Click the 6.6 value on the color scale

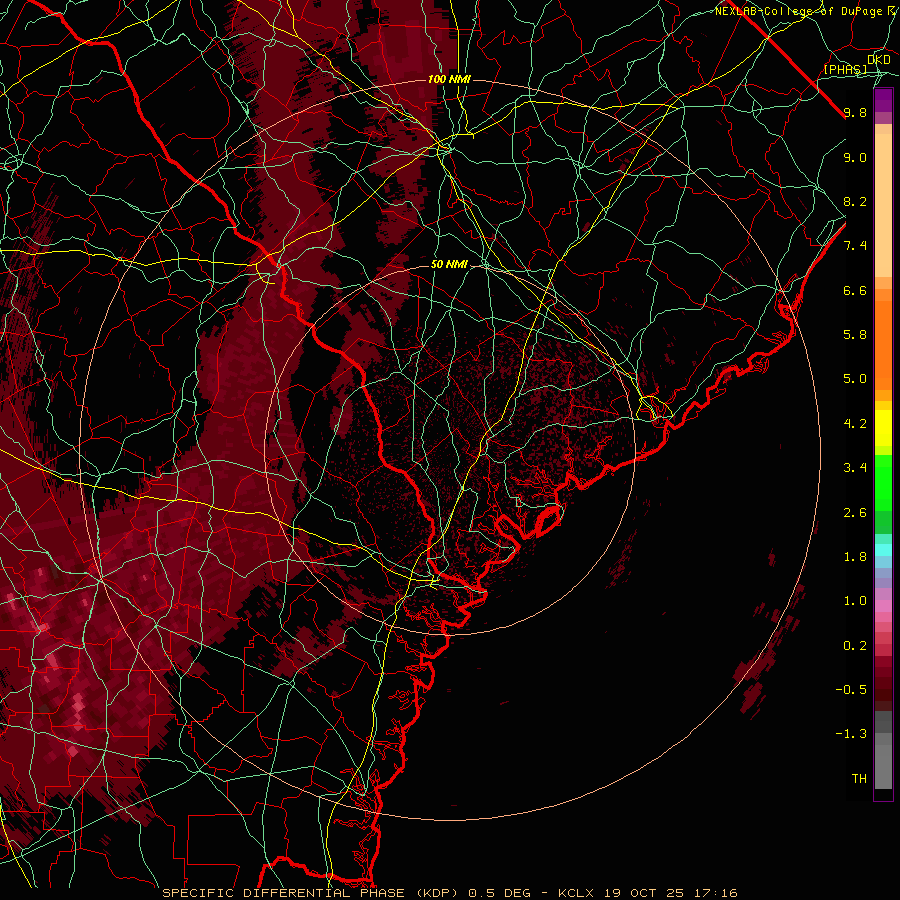(855, 290)
